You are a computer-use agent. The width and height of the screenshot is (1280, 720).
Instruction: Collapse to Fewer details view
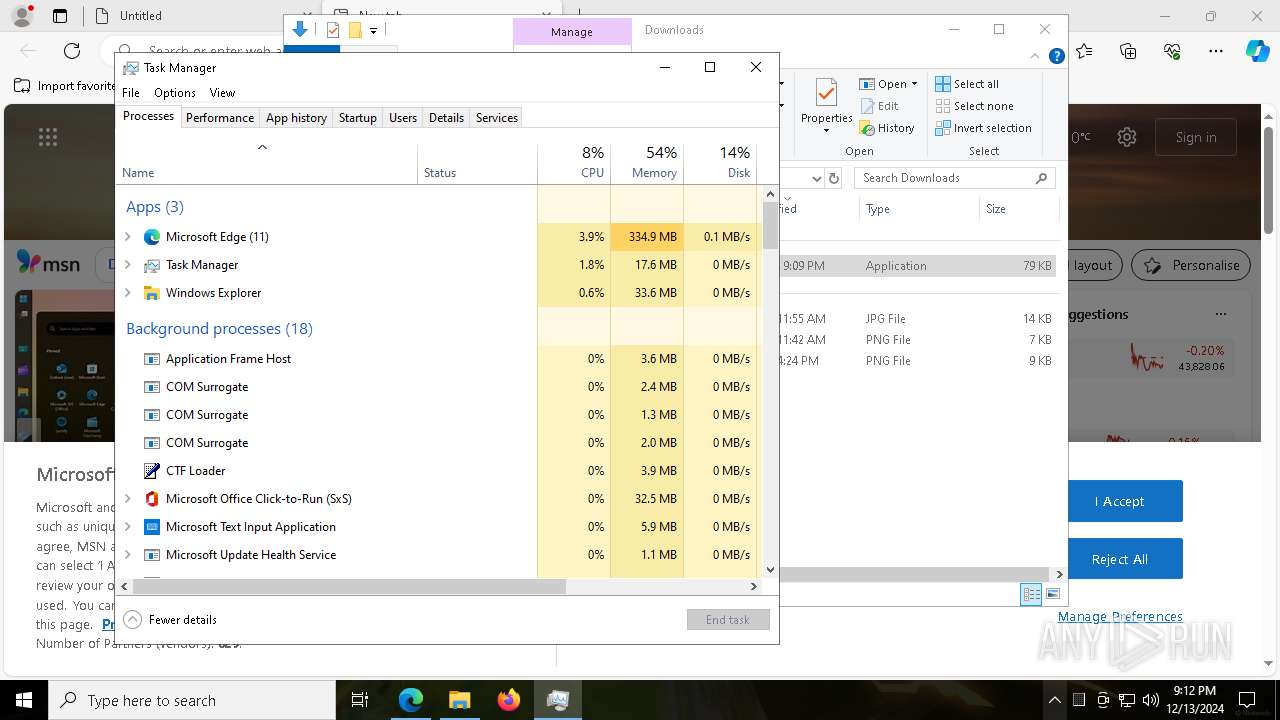[170, 620]
